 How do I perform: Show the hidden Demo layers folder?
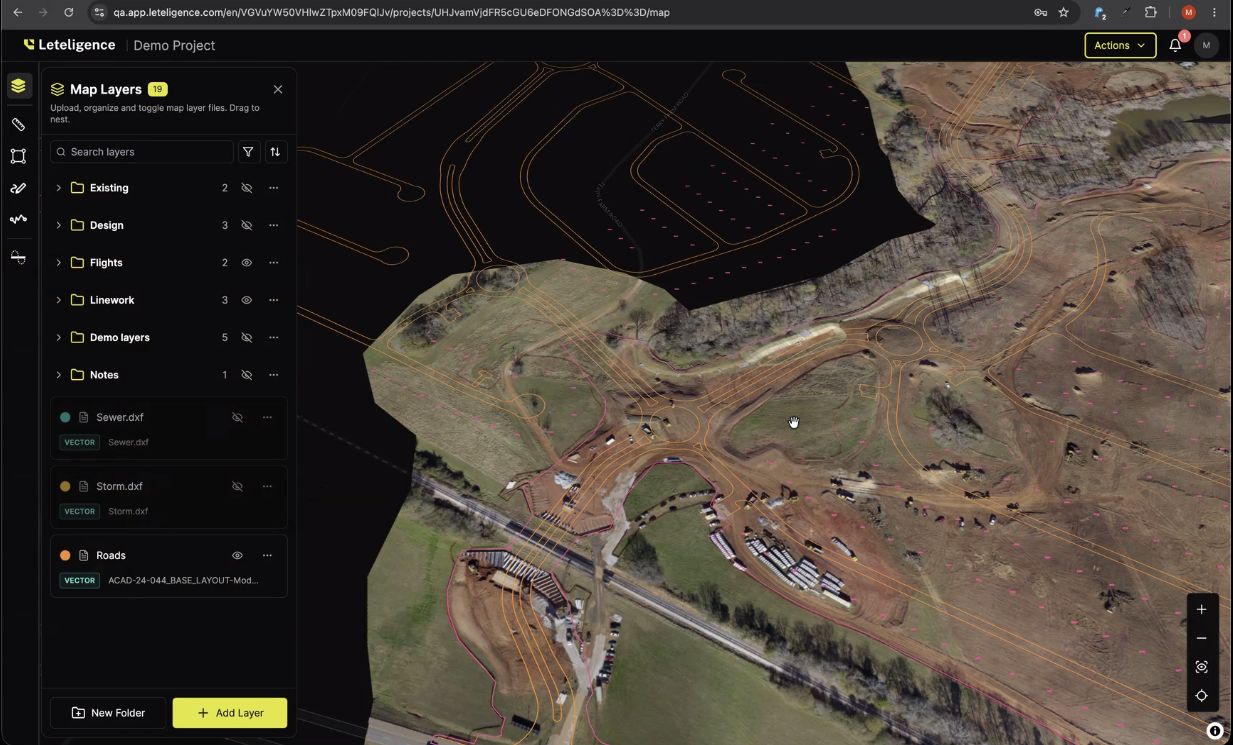pos(246,337)
